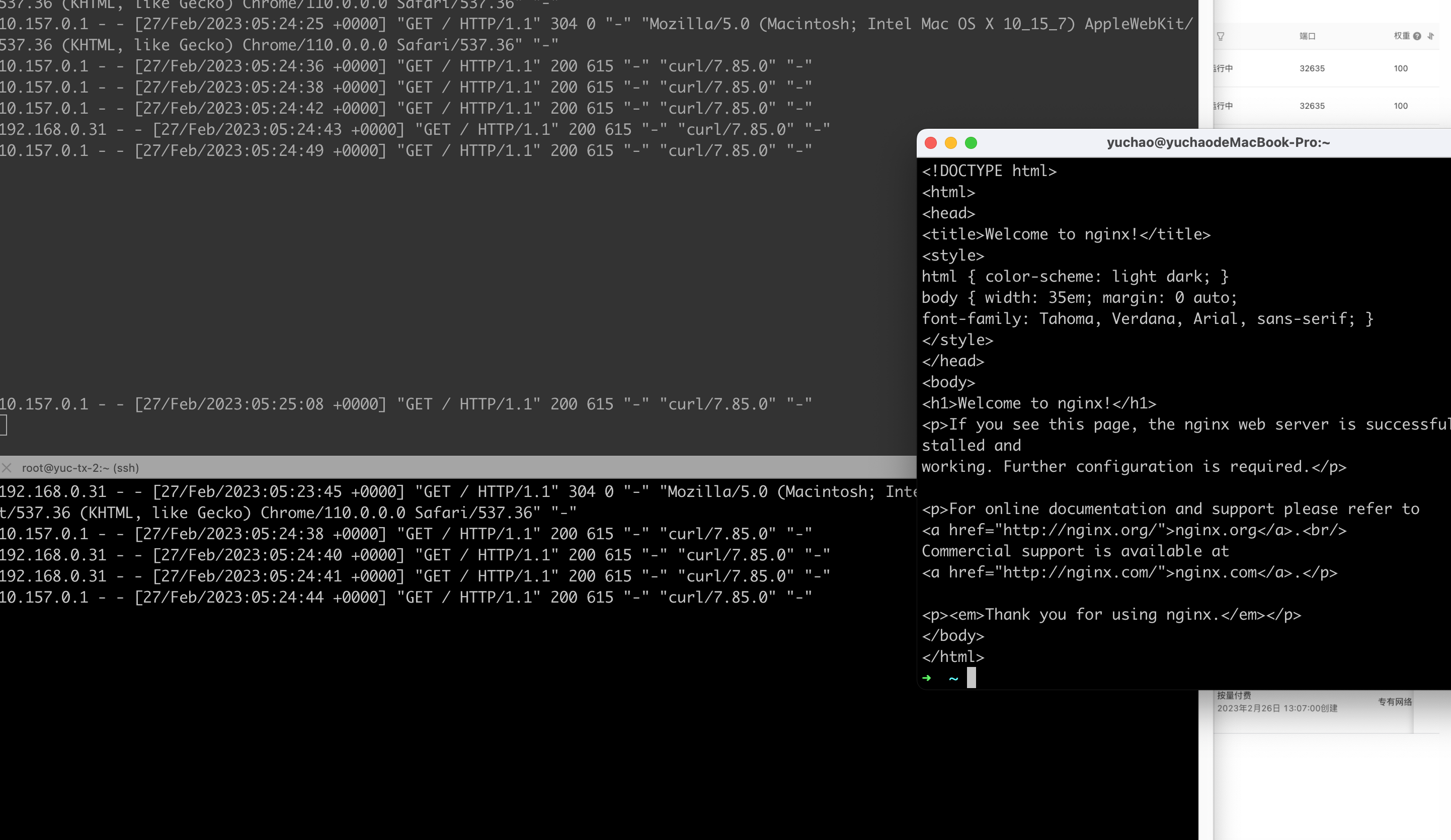The image size is (1451, 840).
Task: Click the cursor block at the zsh prompt
Action: point(972,678)
